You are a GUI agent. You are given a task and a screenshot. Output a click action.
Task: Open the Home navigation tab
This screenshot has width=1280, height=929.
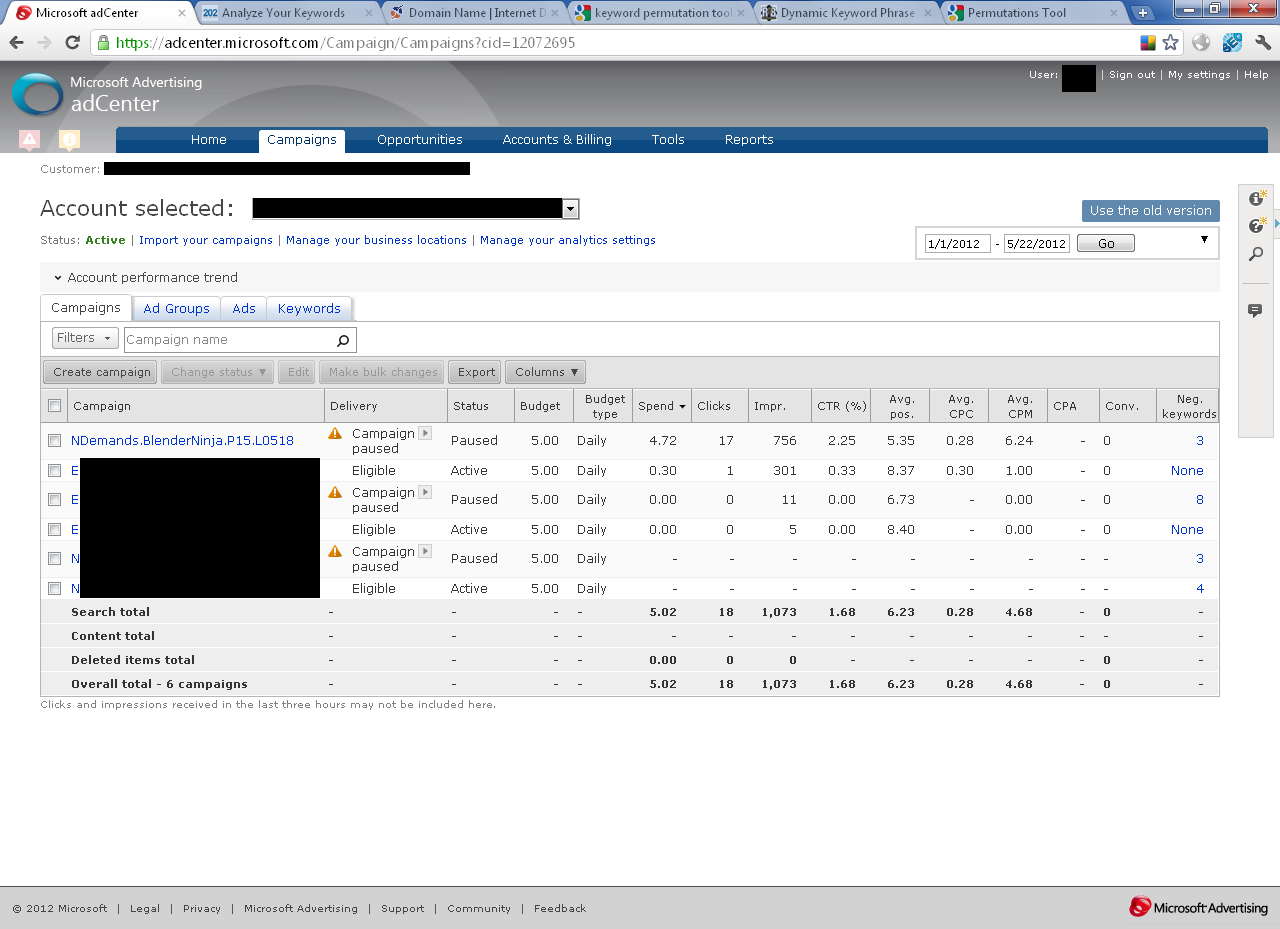(209, 140)
